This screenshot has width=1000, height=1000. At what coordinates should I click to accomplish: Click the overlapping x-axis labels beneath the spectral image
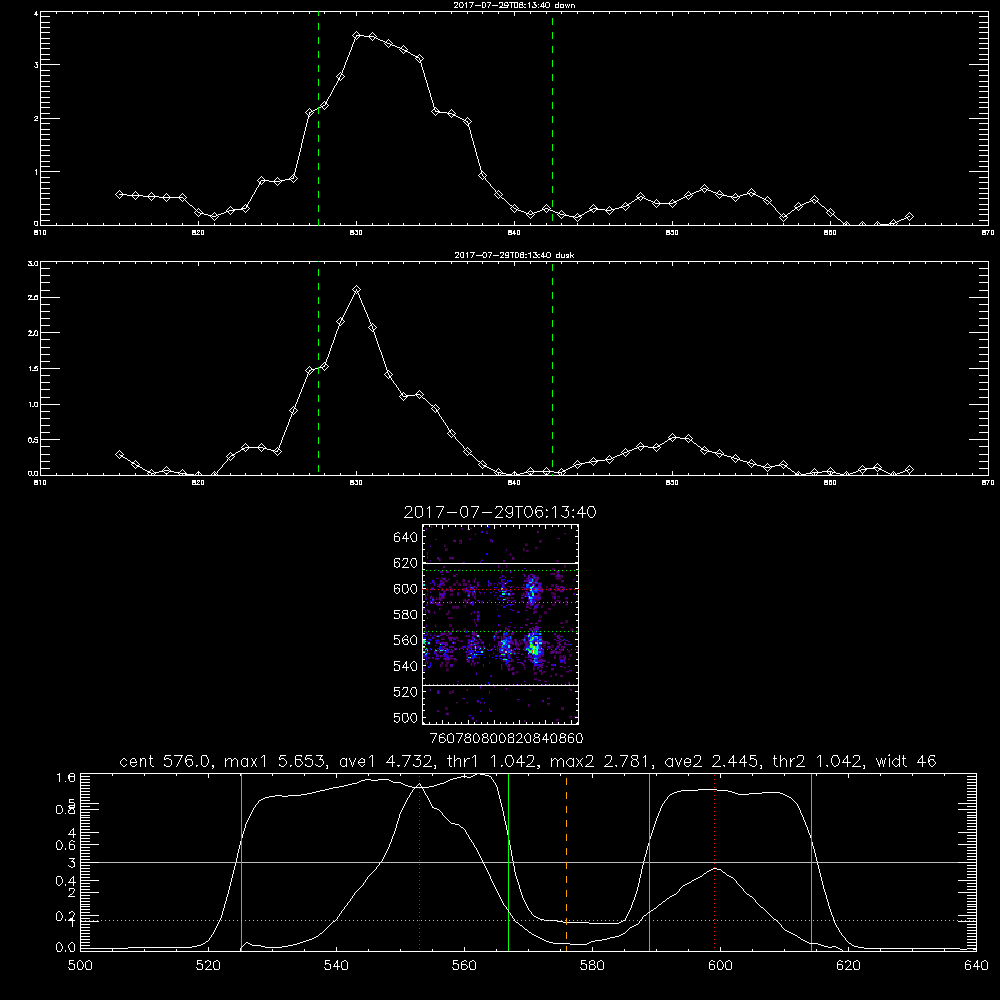tap(507, 739)
